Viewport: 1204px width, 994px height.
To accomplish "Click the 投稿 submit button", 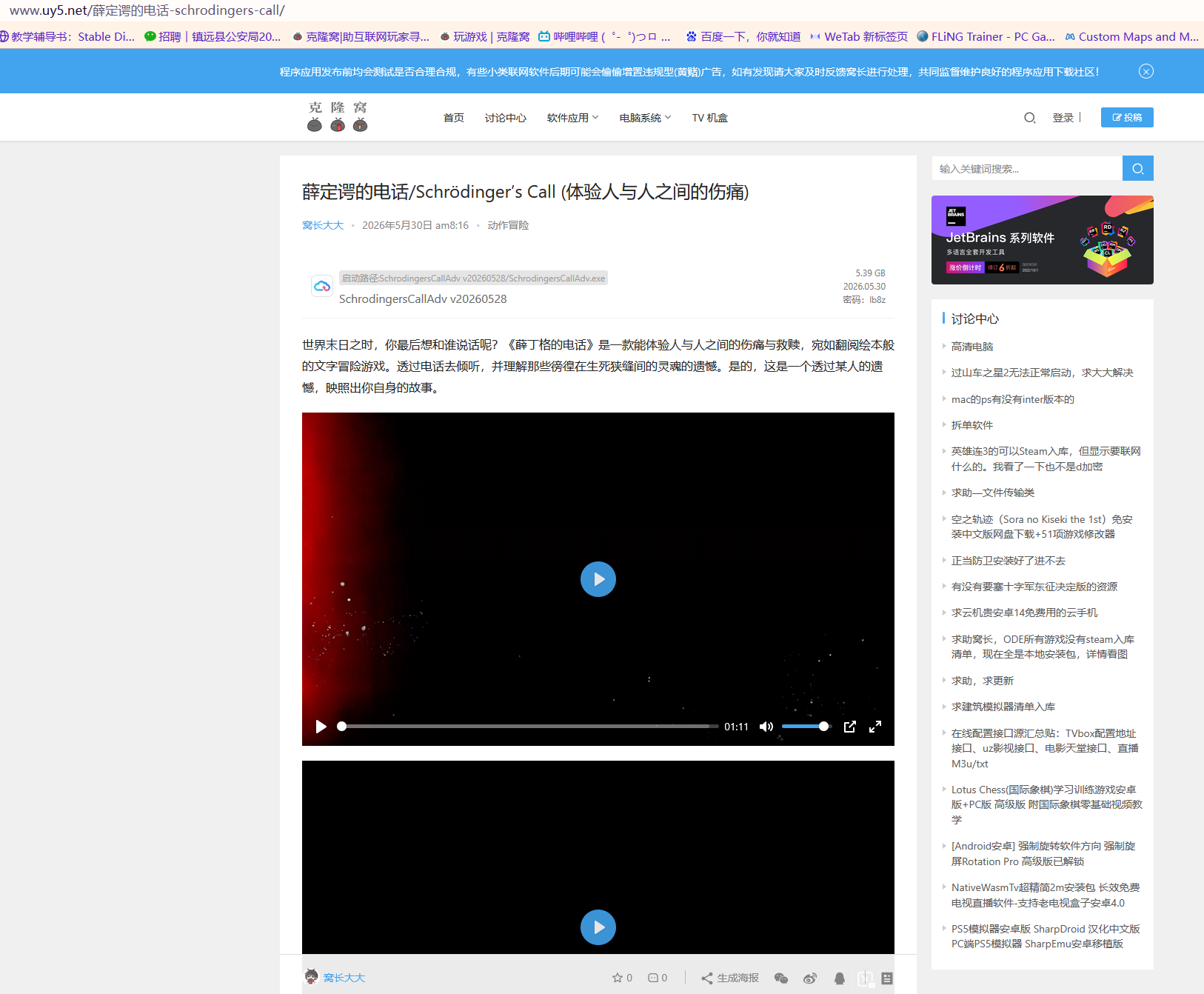I will [x=1127, y=117].
